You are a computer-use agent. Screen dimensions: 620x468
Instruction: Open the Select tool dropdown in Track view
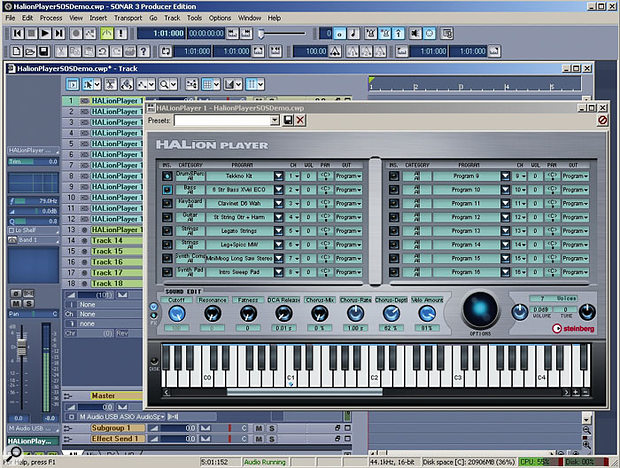97,84
